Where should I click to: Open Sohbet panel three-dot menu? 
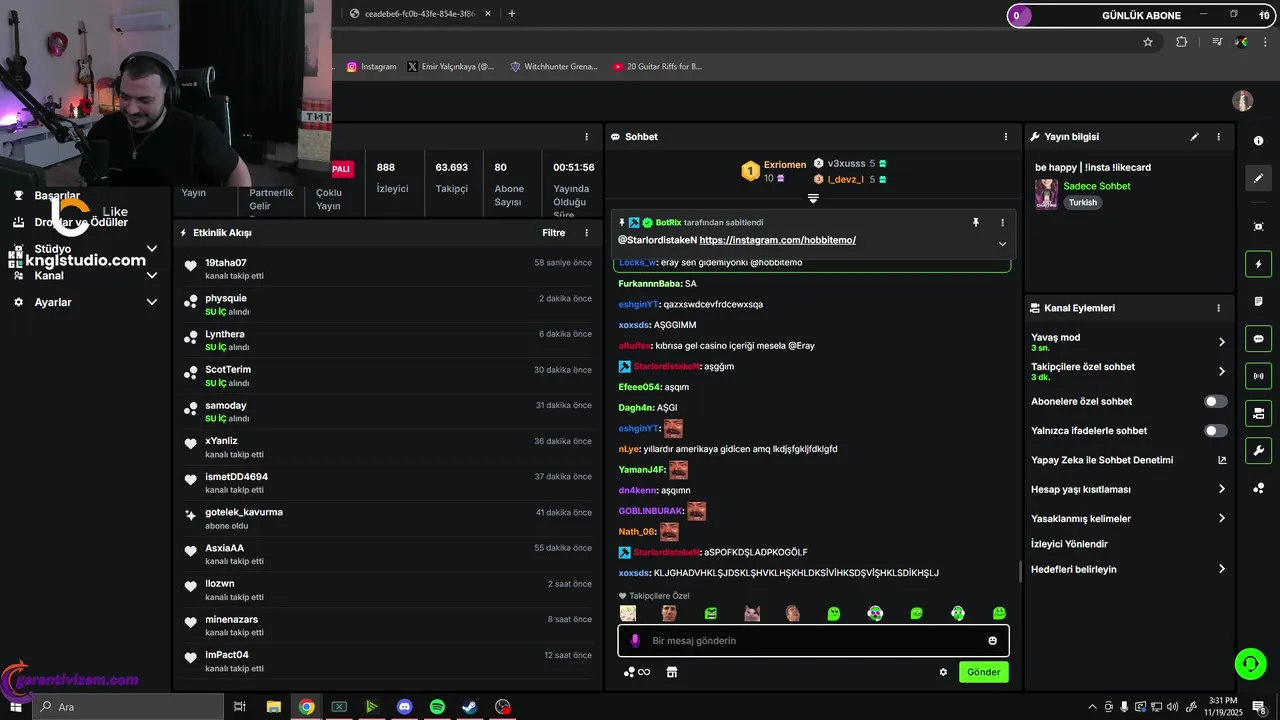point(1006,137)
